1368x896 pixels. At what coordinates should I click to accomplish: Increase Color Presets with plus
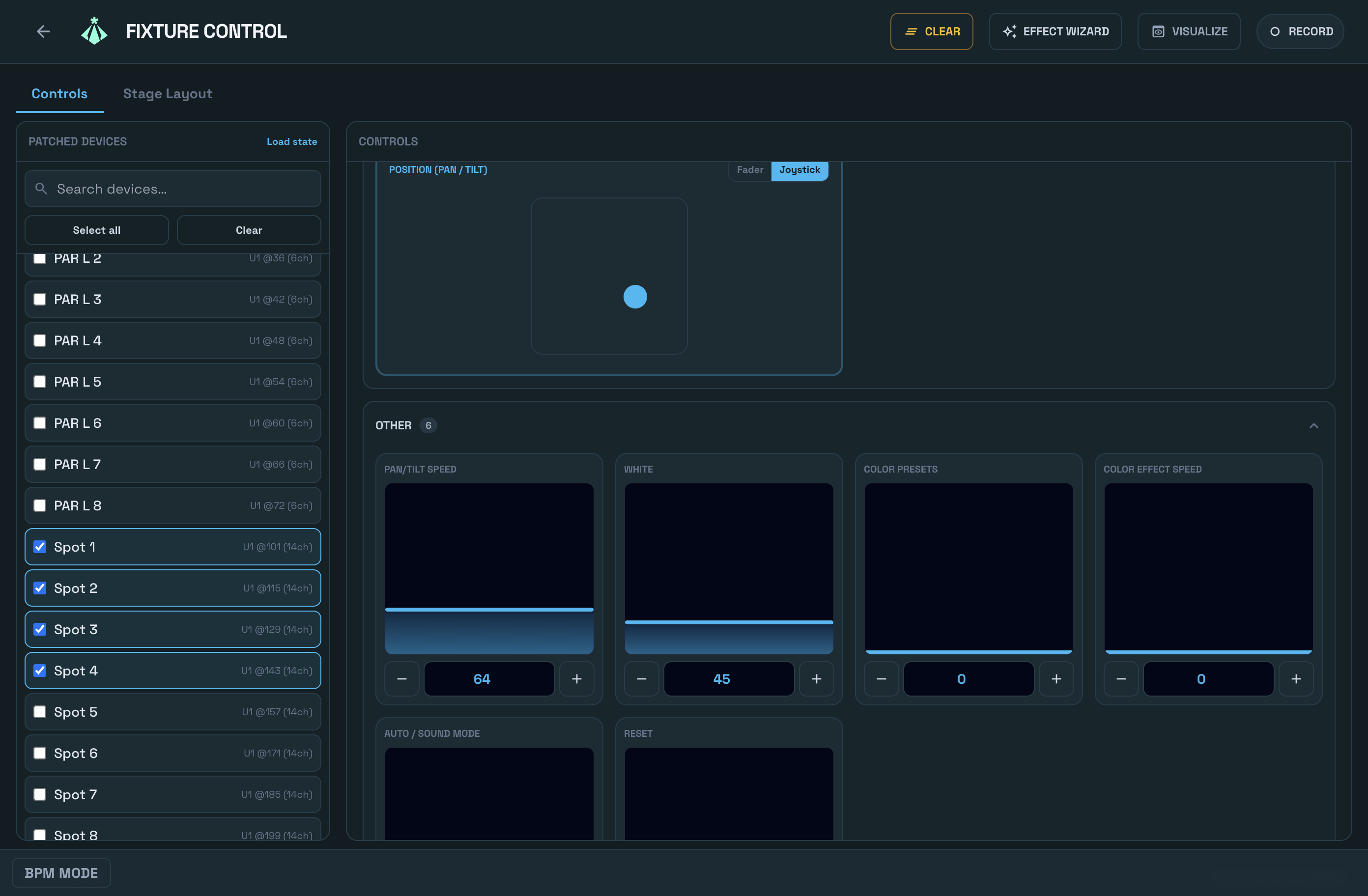coord(1056,679)
